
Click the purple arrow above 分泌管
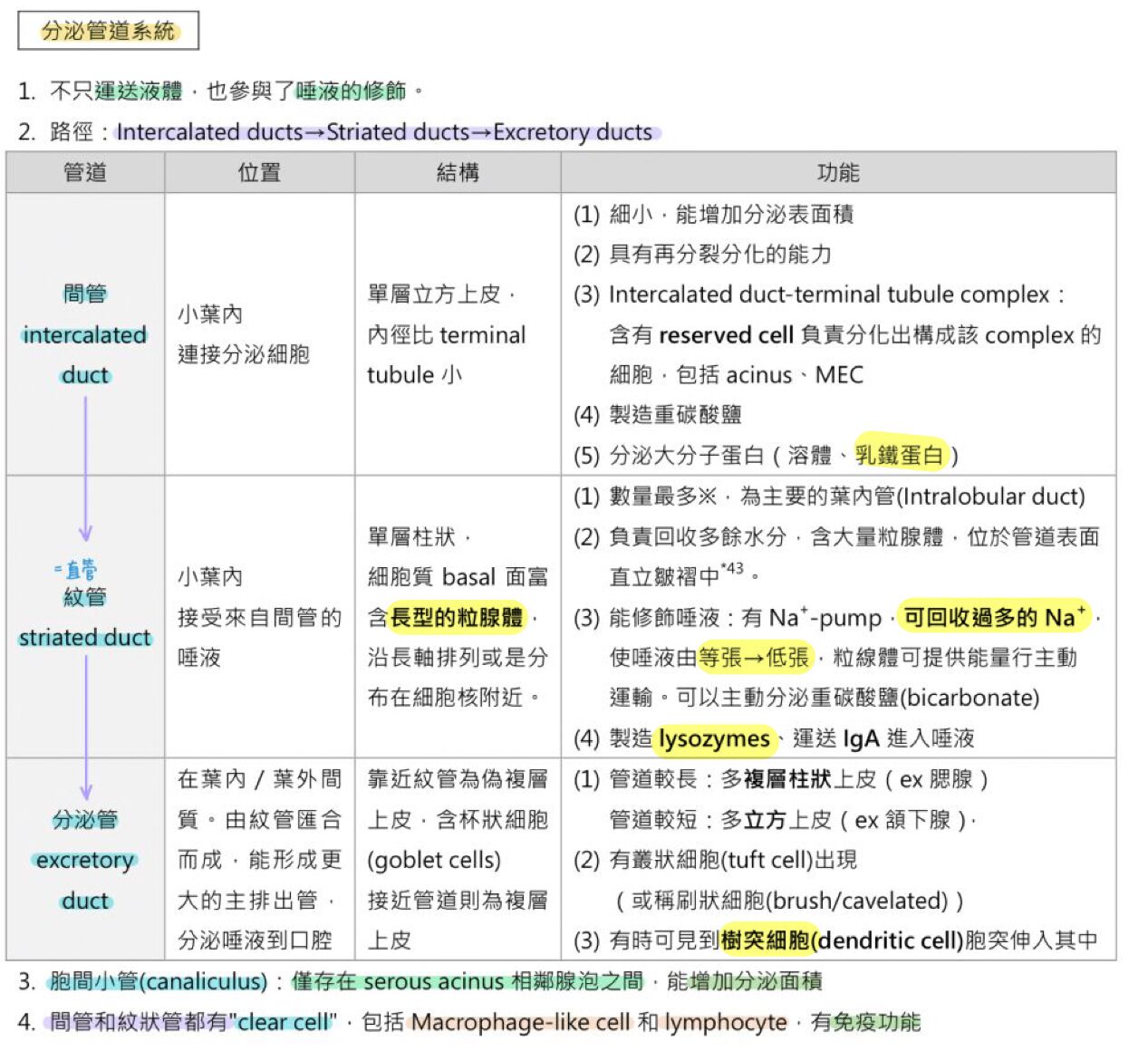coord(86,728)
